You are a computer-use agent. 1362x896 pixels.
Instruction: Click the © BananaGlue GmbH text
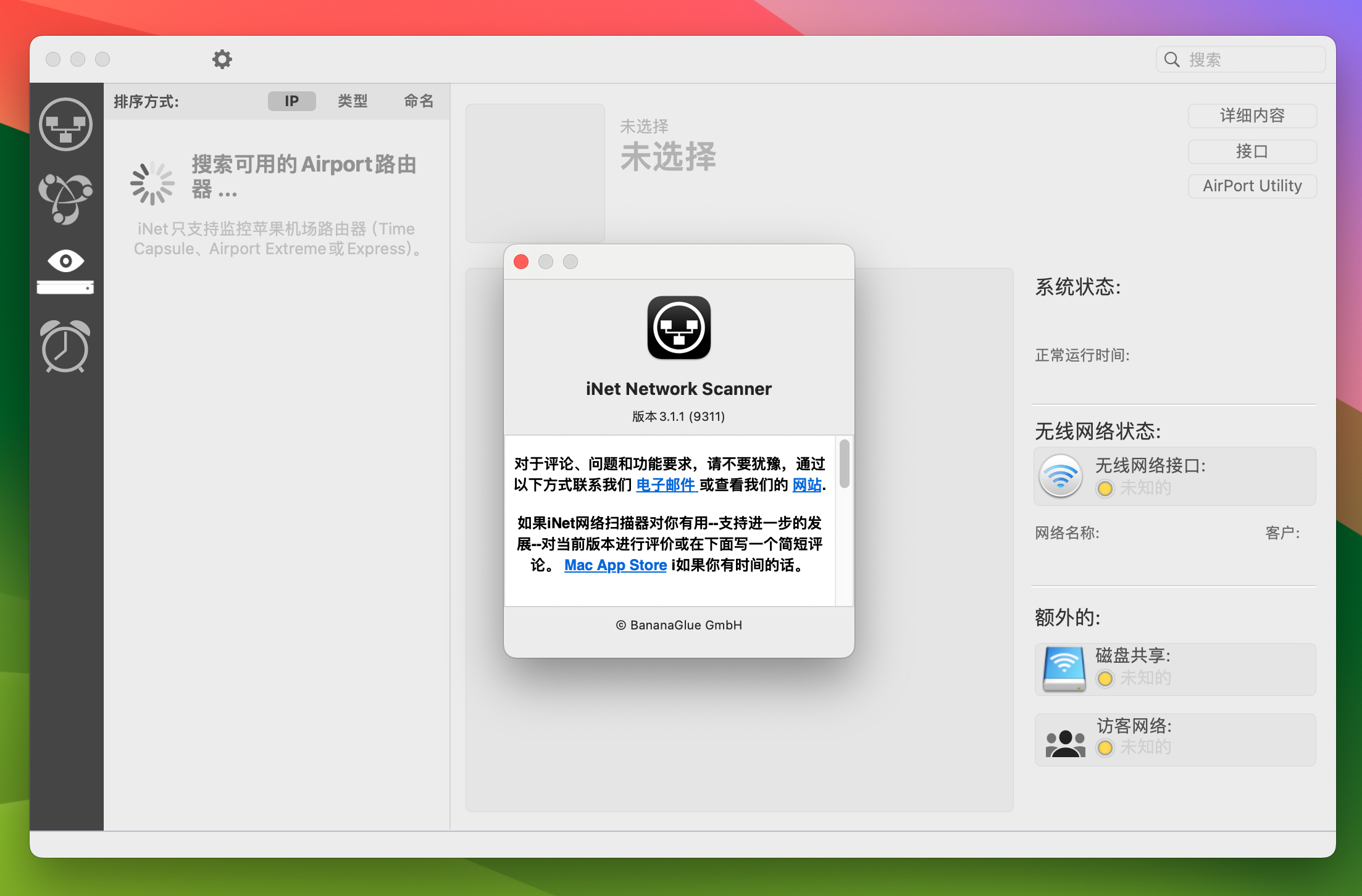(679, 625)
